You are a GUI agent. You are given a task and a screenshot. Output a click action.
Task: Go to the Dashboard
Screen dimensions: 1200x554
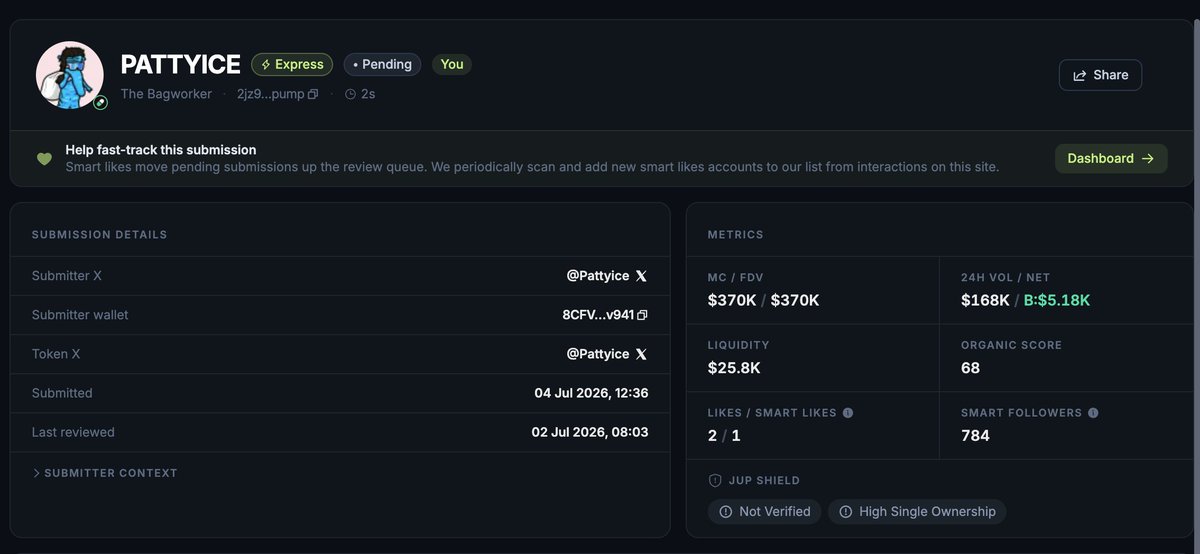point(1111,158)
